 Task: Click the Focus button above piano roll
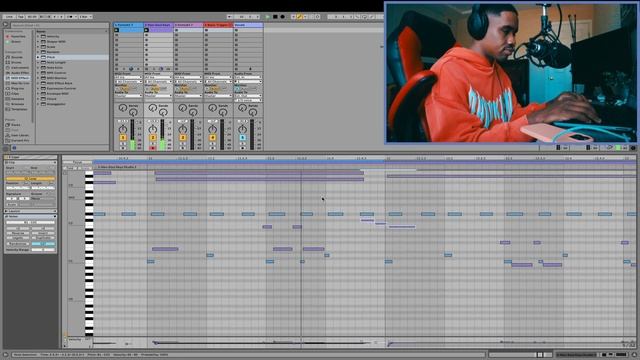pos(77,162)
